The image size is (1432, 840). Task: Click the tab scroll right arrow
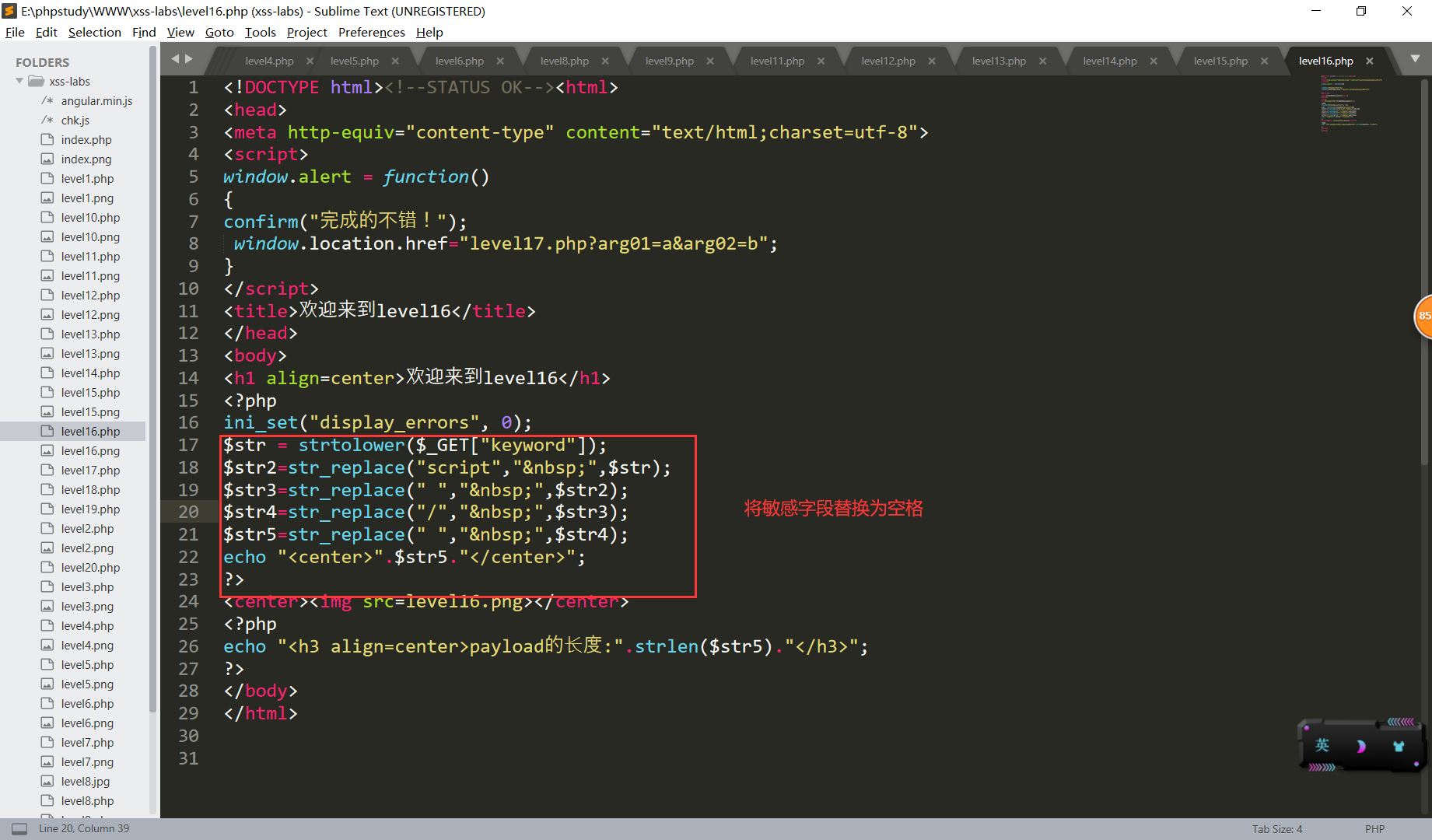click(x=189, y=59)
